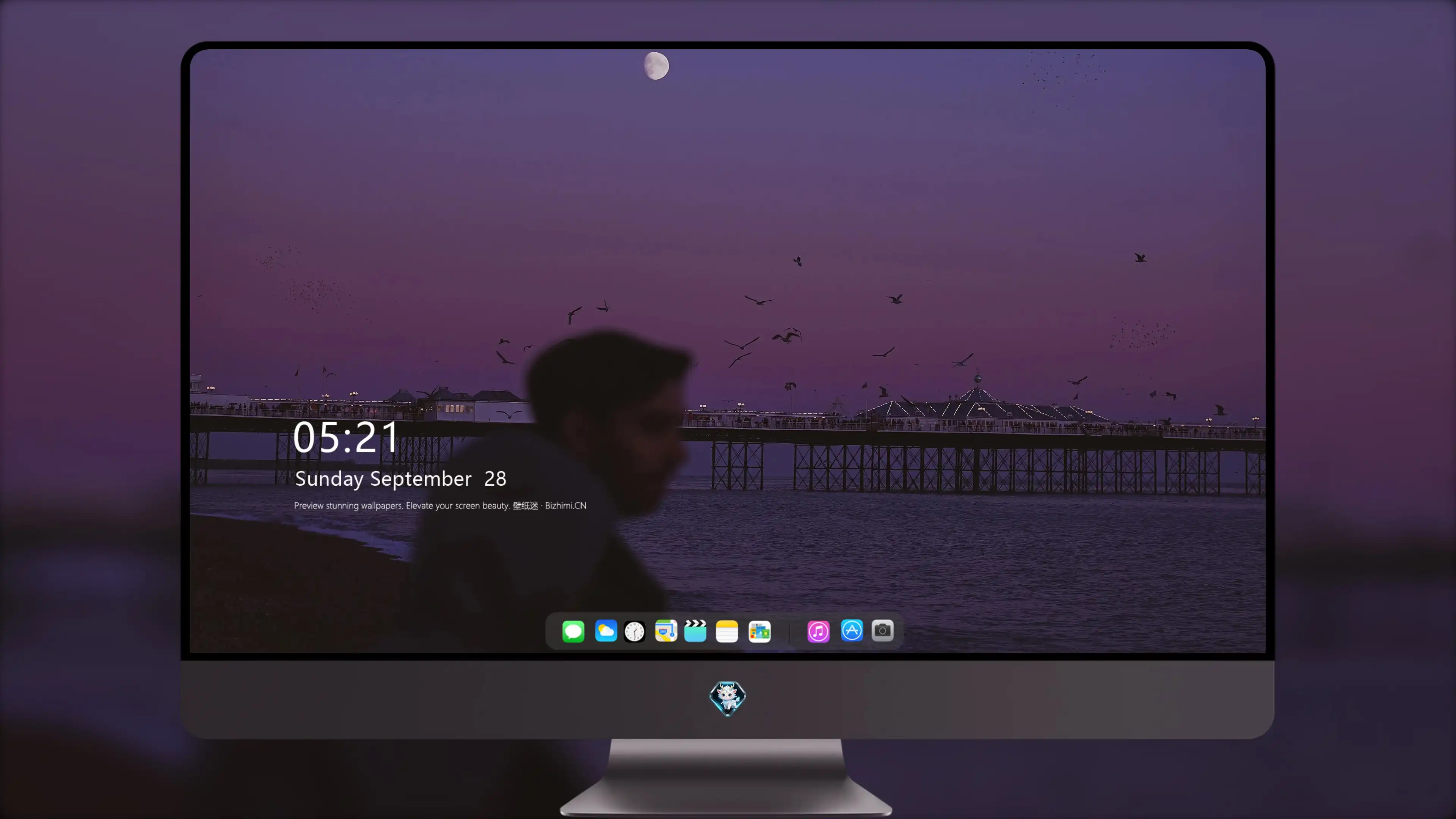The width and height of the screenshot is (1456, 819).
Task: Open the Weather app in the dock
Action: (606, 631)
